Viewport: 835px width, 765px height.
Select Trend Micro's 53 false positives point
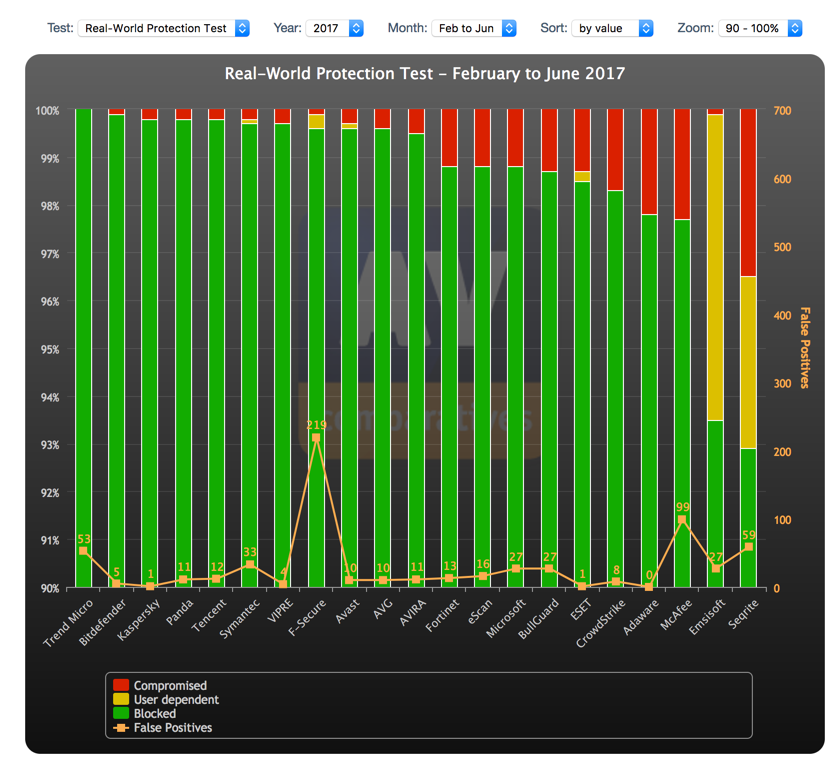click(x=83, y=551)
